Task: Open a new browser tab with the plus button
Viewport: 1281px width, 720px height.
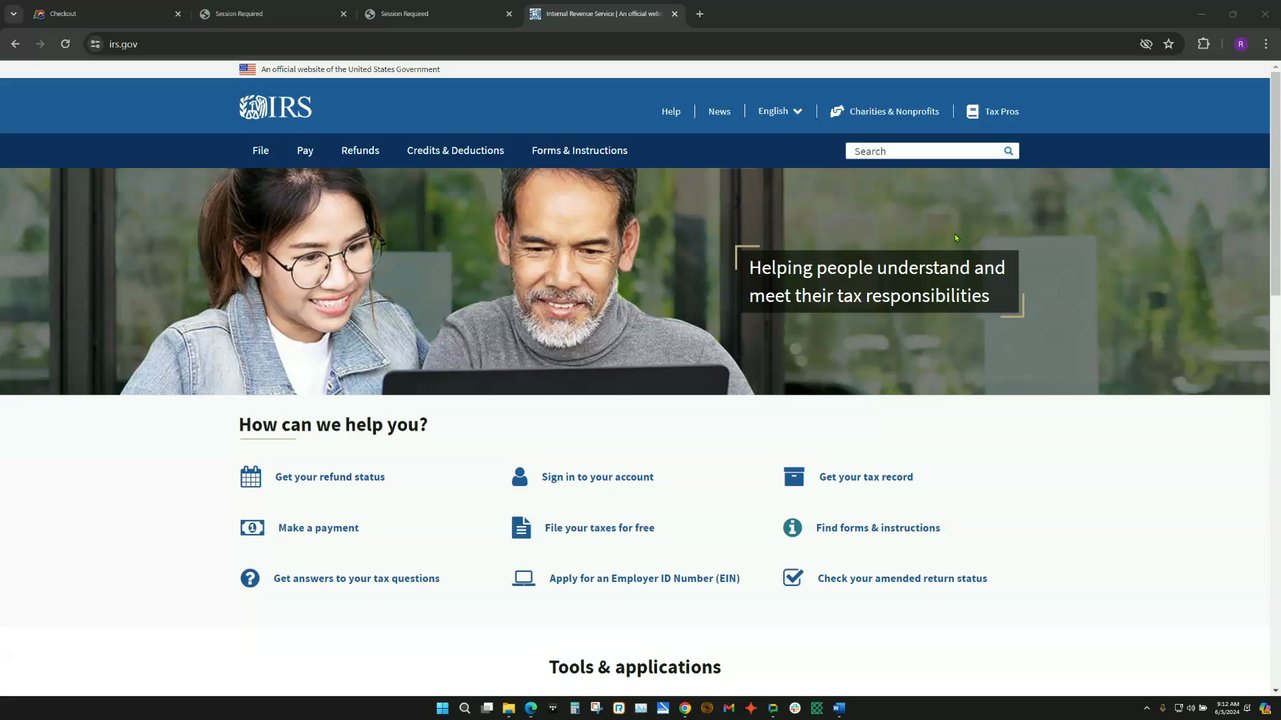Action: pyautogui.click(x=699, y=14)
